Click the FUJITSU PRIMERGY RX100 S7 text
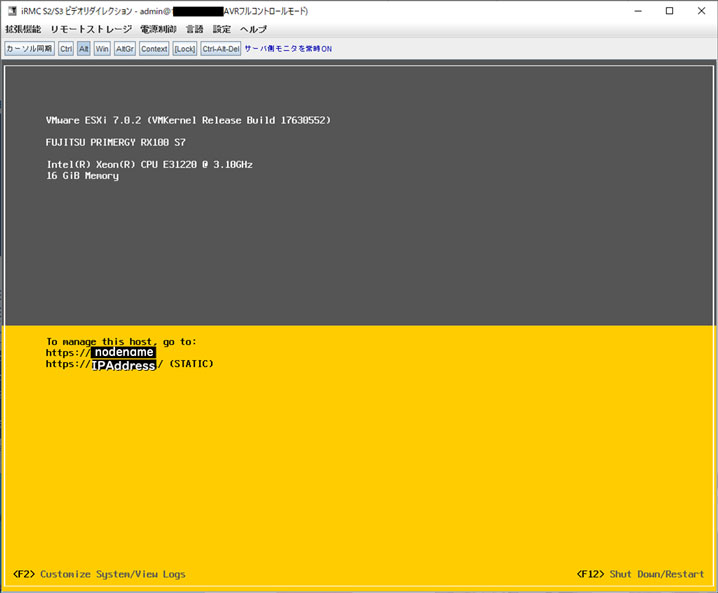718x593 pixels. click(115, 142)
